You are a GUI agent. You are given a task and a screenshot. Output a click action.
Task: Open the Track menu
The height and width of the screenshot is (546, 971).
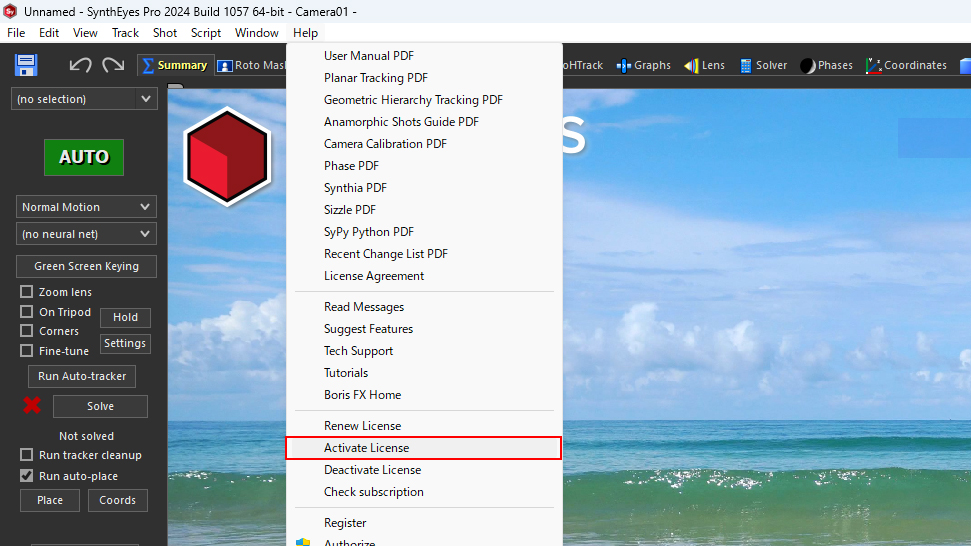tap(125, 33)
